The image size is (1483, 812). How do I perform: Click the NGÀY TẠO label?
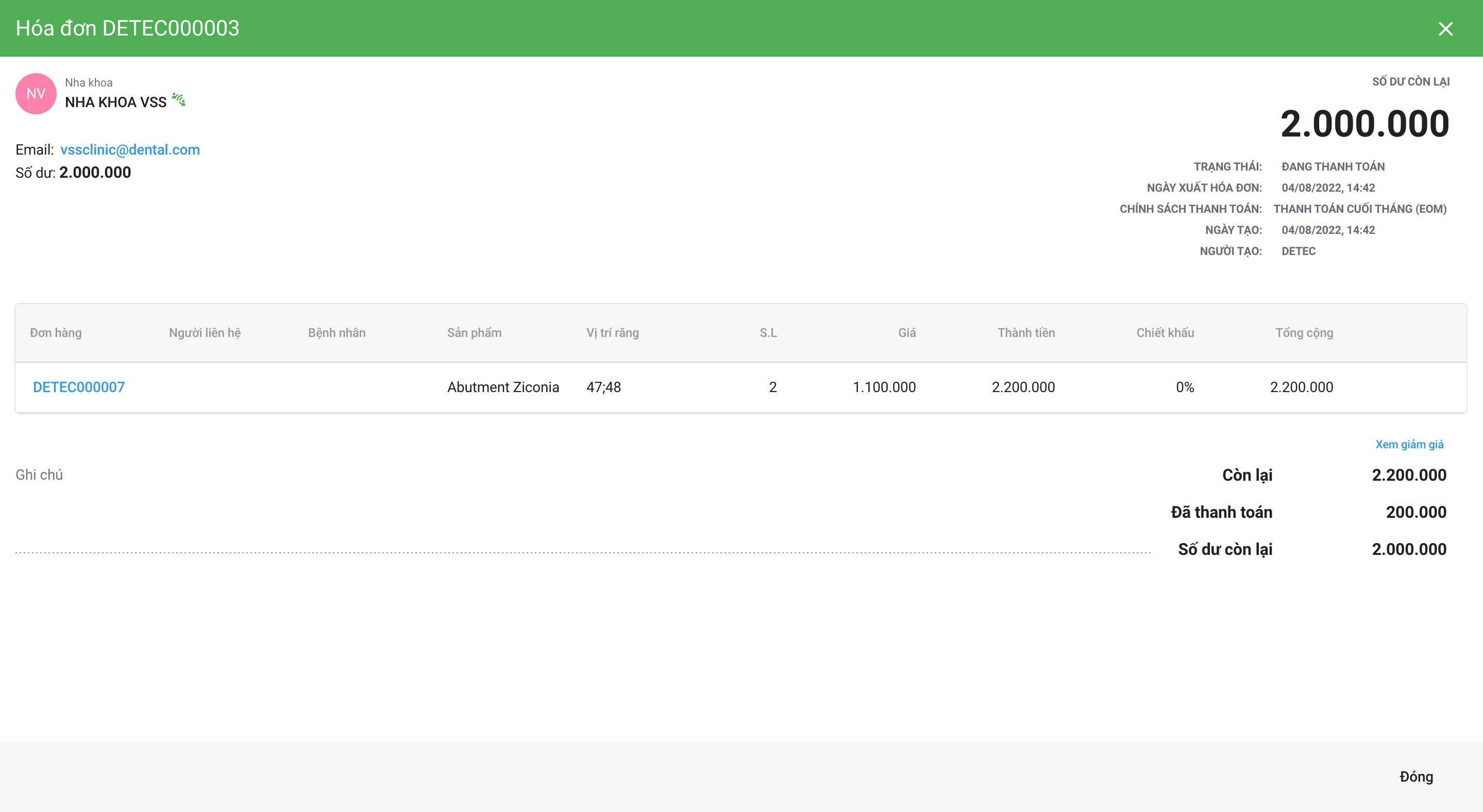(1233, 230)
